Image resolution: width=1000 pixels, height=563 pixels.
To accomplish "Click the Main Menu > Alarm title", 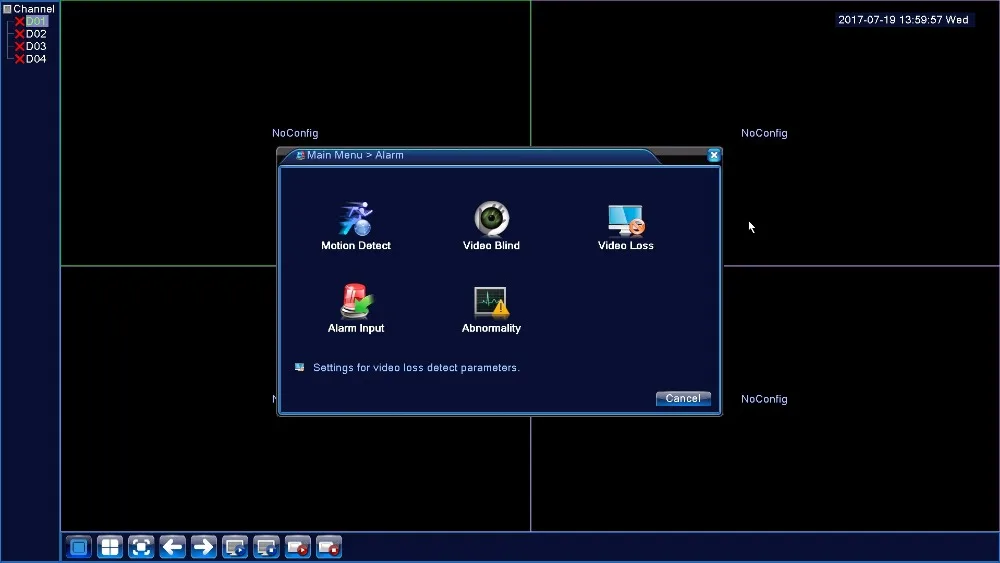I will point(355,155).
